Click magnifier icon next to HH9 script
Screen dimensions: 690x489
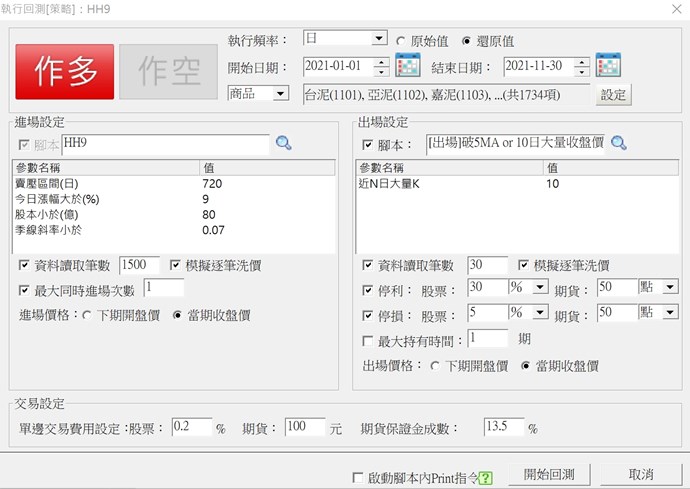284,144
